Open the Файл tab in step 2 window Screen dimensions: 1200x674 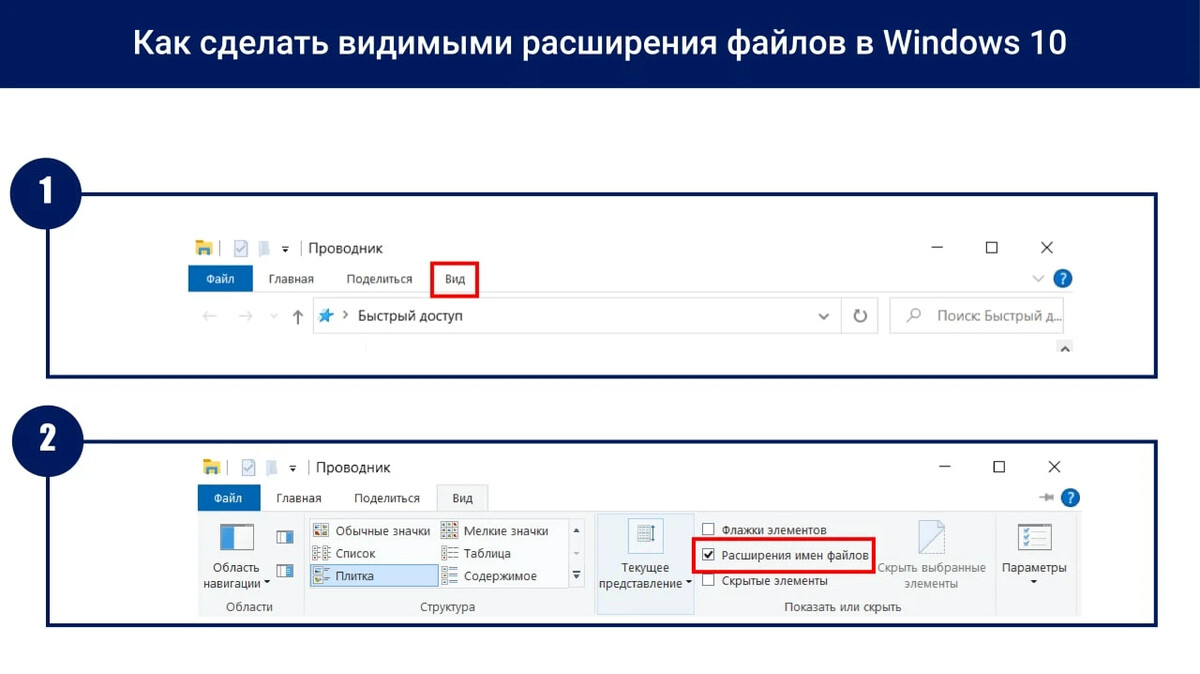tap(228, 498)
